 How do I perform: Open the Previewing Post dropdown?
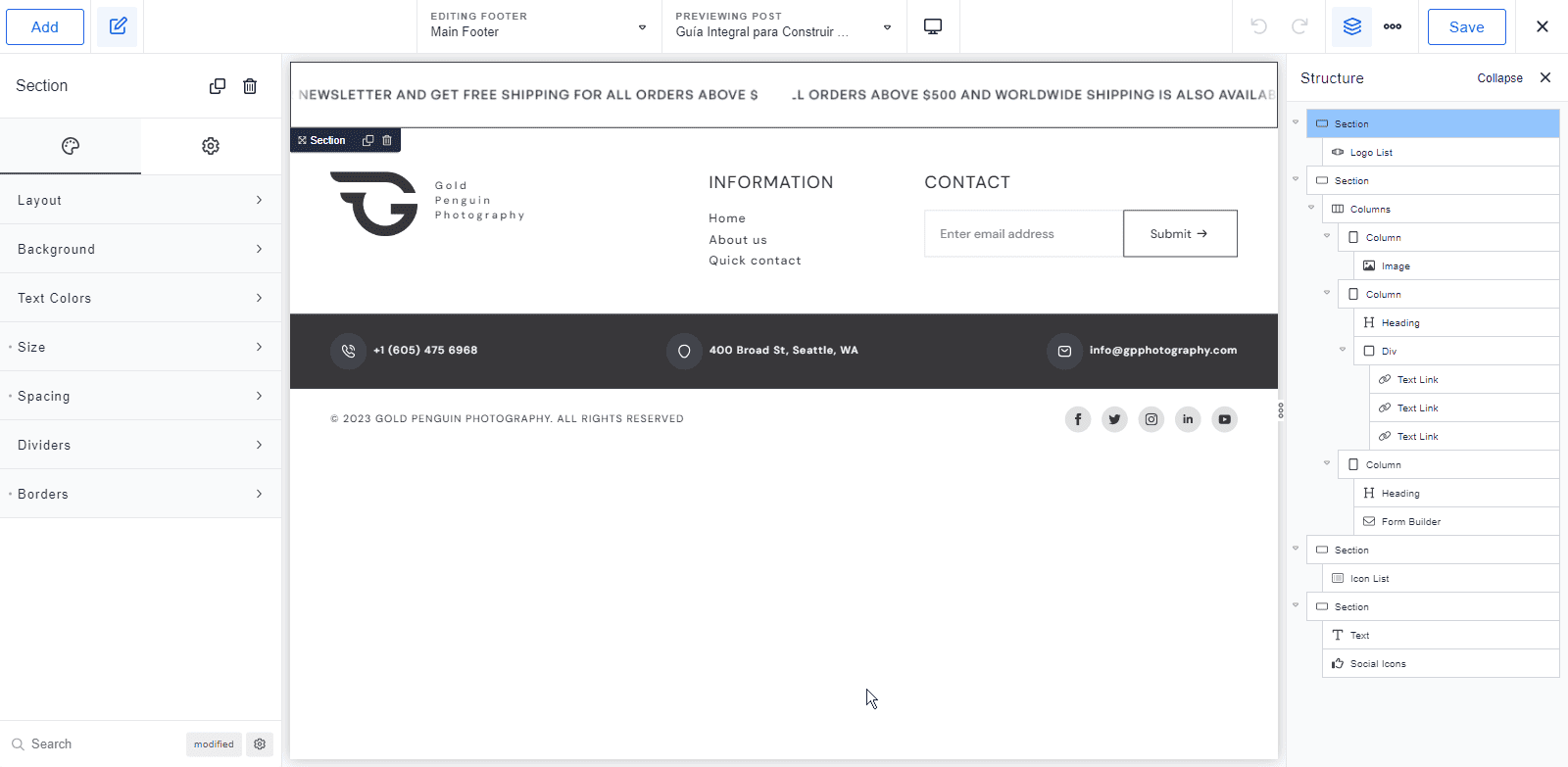(784, 26)
